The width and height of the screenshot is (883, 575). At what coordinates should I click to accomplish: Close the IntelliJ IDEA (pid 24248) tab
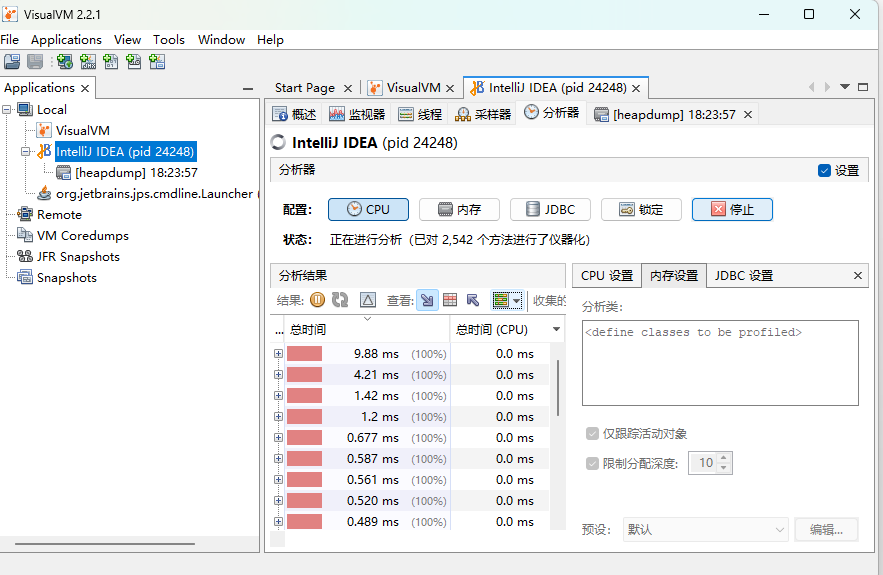636,88
